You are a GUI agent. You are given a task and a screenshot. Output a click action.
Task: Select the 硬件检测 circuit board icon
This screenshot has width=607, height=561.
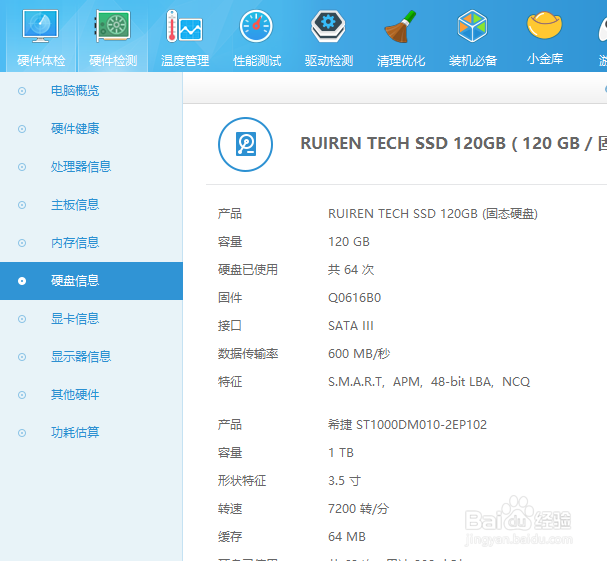[x=112, y=26]
